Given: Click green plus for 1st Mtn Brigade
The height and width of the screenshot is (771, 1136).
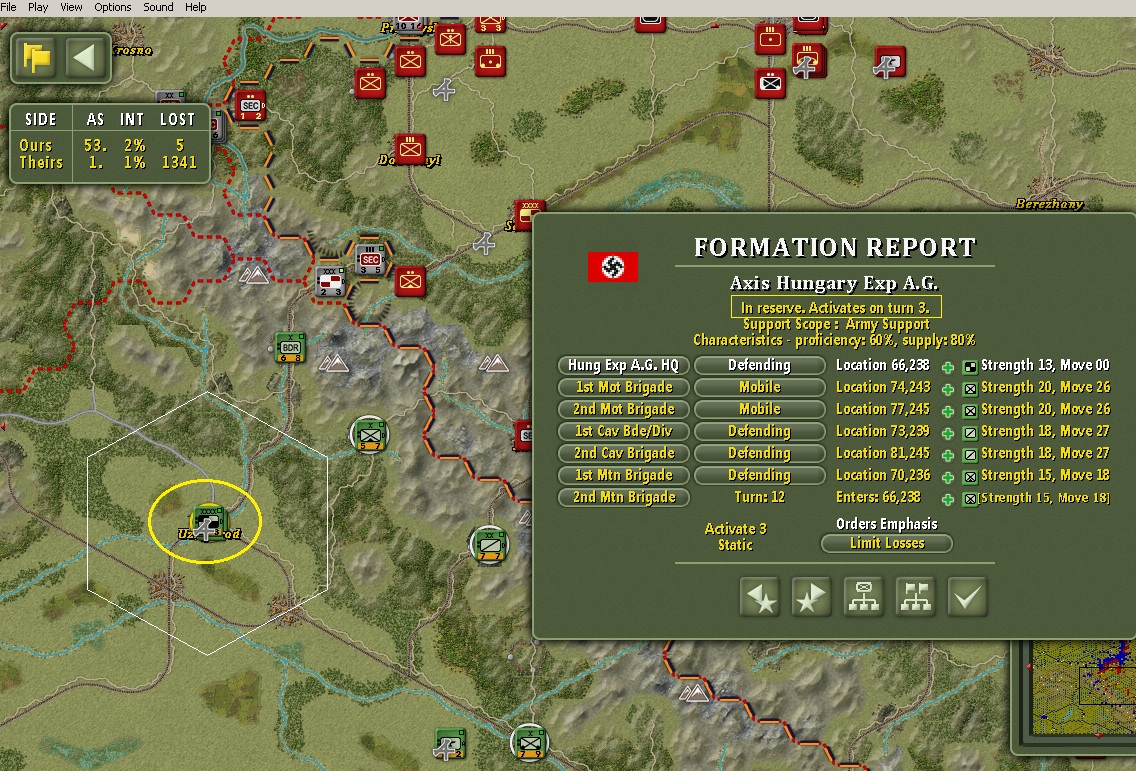Looking at the screenshot, I should tap(948, 478).
